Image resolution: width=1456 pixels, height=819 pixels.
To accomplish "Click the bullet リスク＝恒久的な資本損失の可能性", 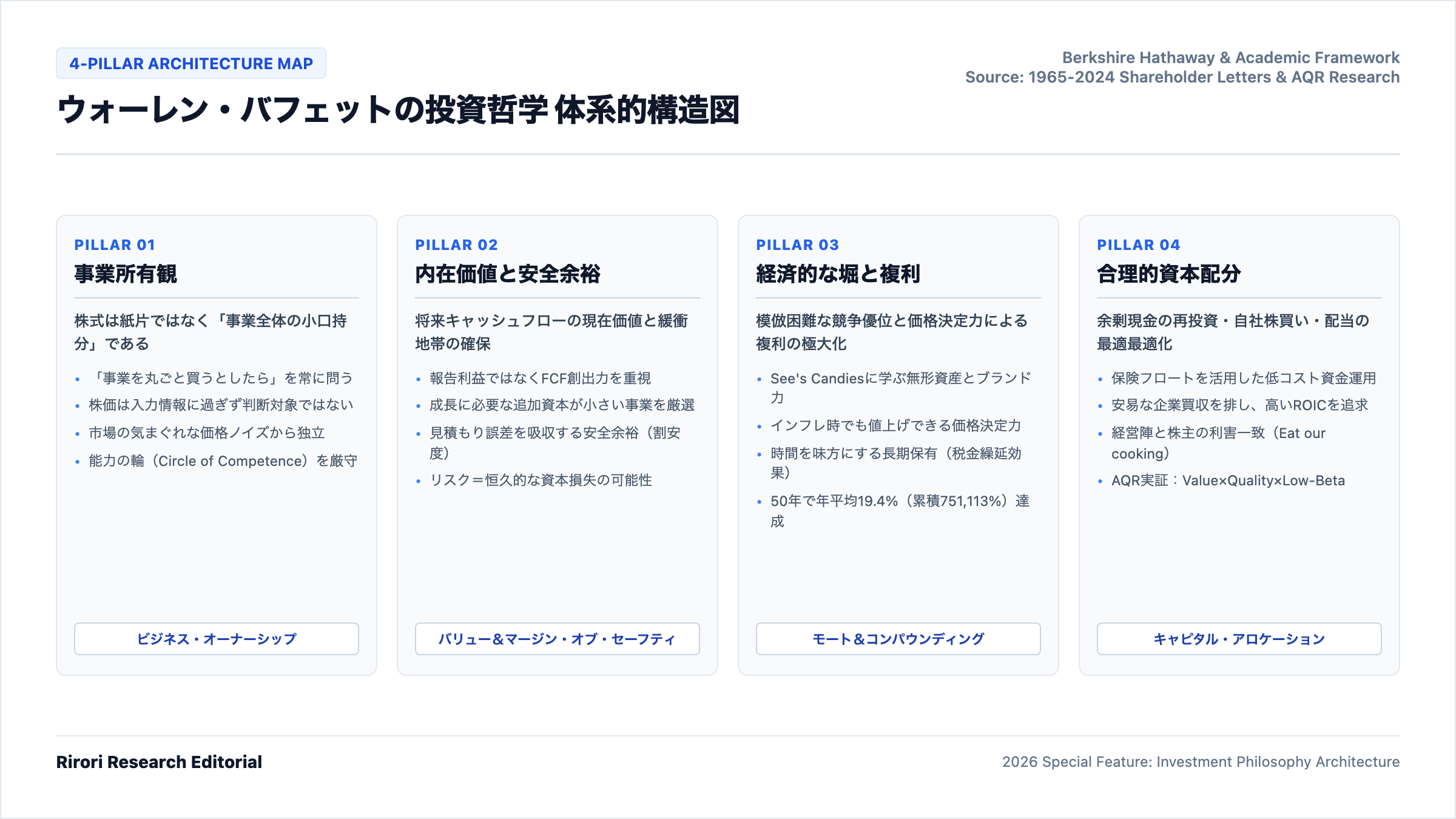I will tap(541, 480).
